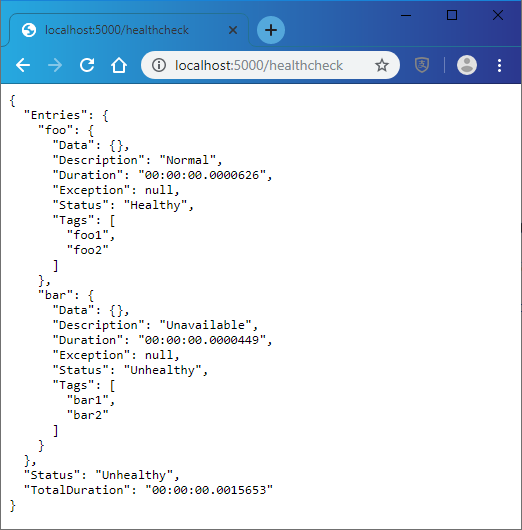522x530 pixels.
Task: Reload the healthcheck page
Action: pyautogui.click(x=87, y=65)
